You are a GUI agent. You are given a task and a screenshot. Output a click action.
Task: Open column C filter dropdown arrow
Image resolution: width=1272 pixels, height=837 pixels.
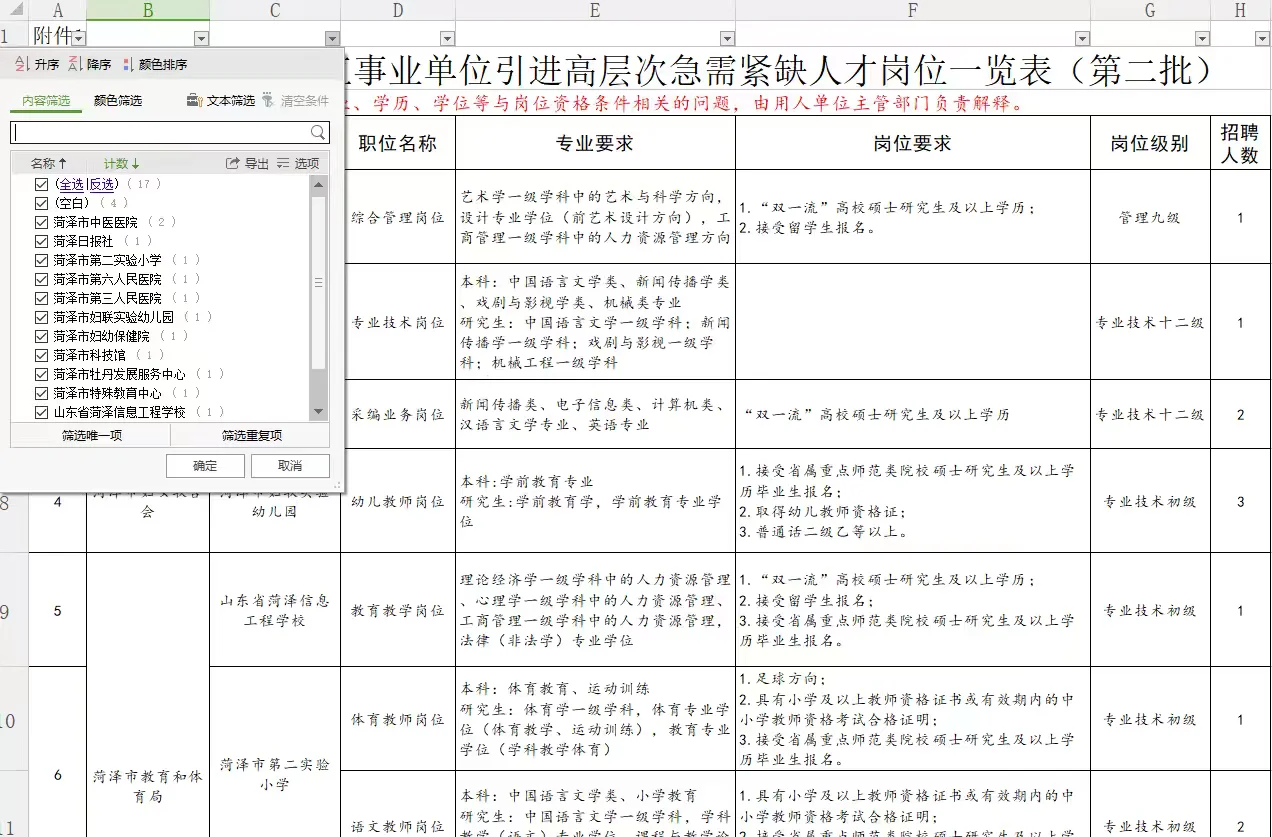coord(332,38)
